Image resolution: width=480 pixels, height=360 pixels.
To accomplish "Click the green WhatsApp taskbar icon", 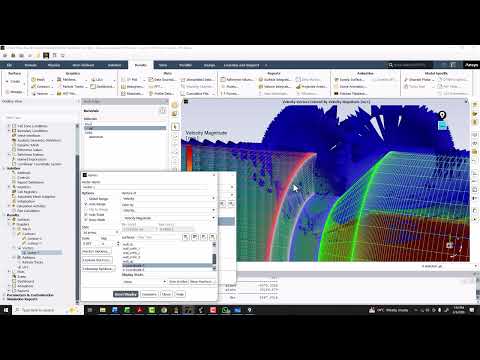I will coord(226,310).
